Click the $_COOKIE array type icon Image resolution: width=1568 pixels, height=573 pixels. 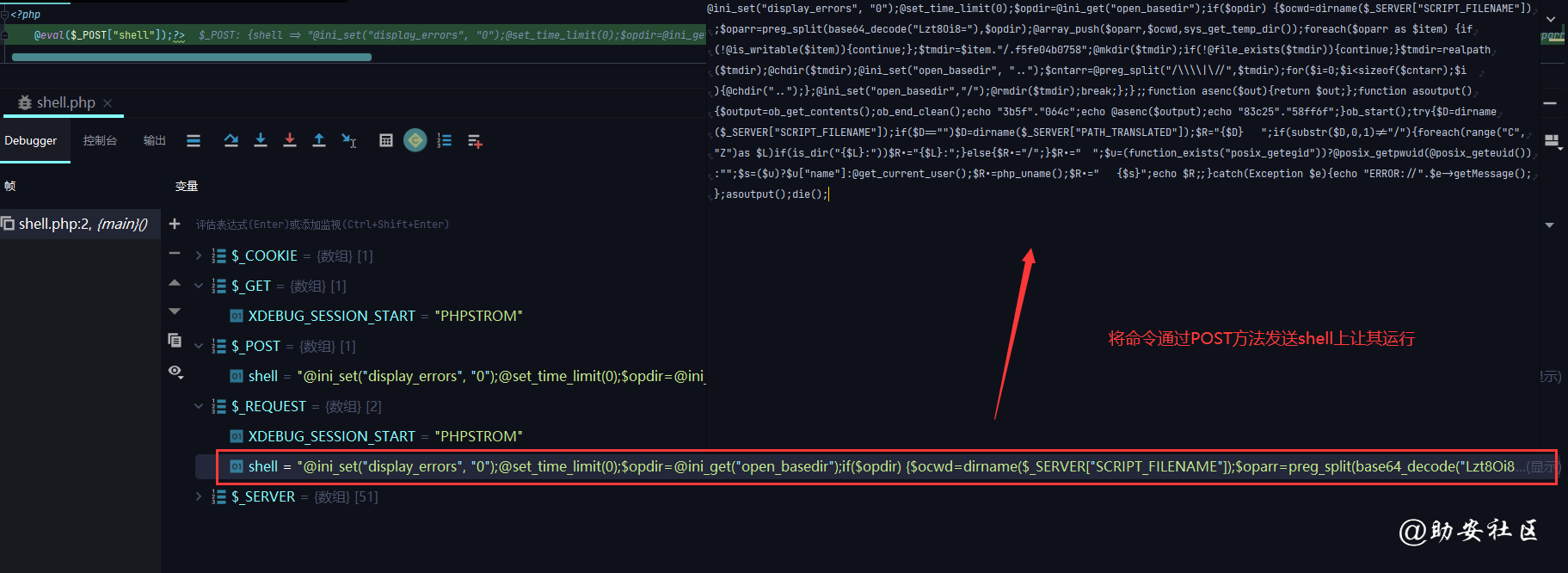coord(219,256)
